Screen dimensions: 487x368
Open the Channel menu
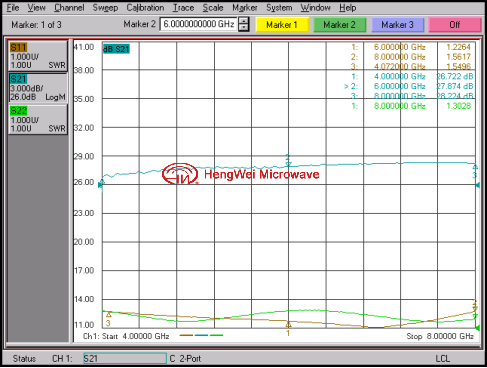coord(69,7)
